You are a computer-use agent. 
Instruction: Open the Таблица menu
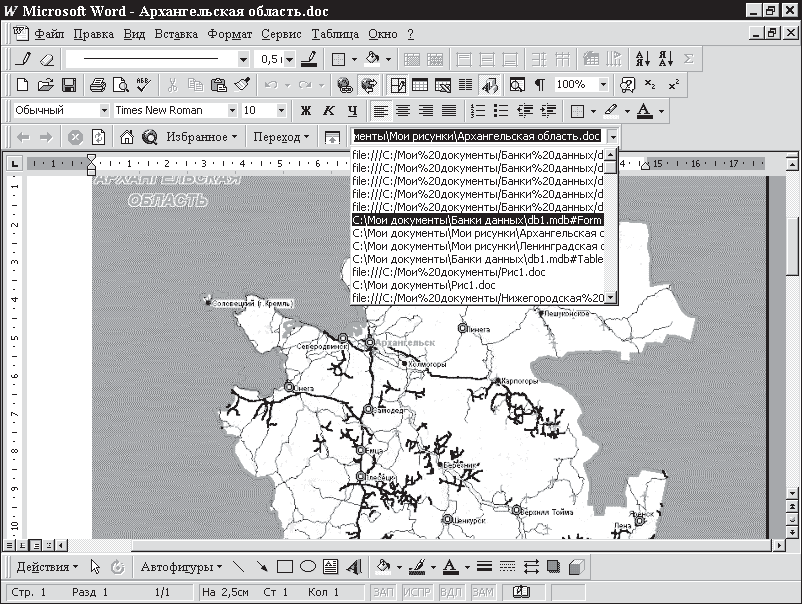click(336, 34)
